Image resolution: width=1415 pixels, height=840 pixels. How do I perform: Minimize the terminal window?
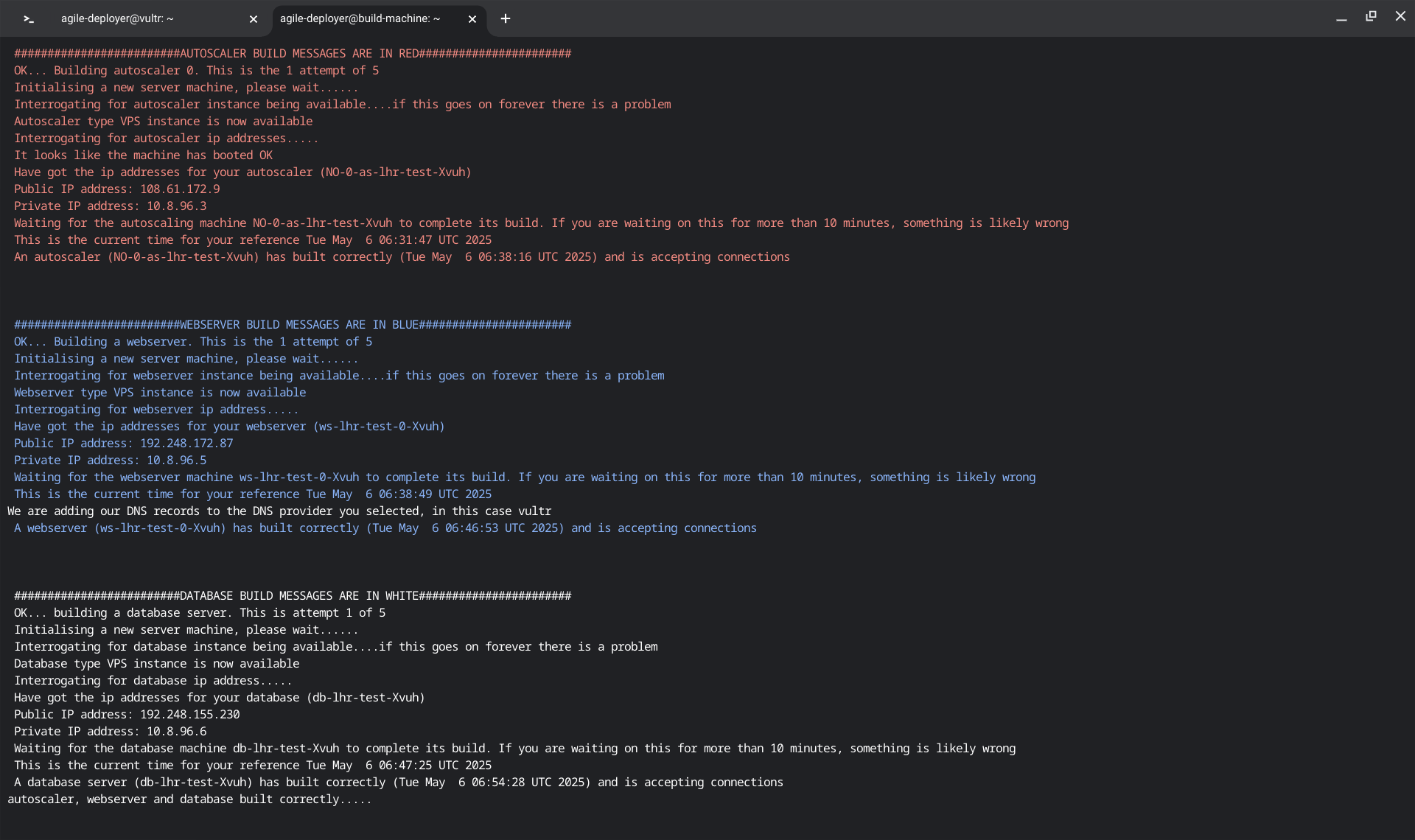(1341, 18)
